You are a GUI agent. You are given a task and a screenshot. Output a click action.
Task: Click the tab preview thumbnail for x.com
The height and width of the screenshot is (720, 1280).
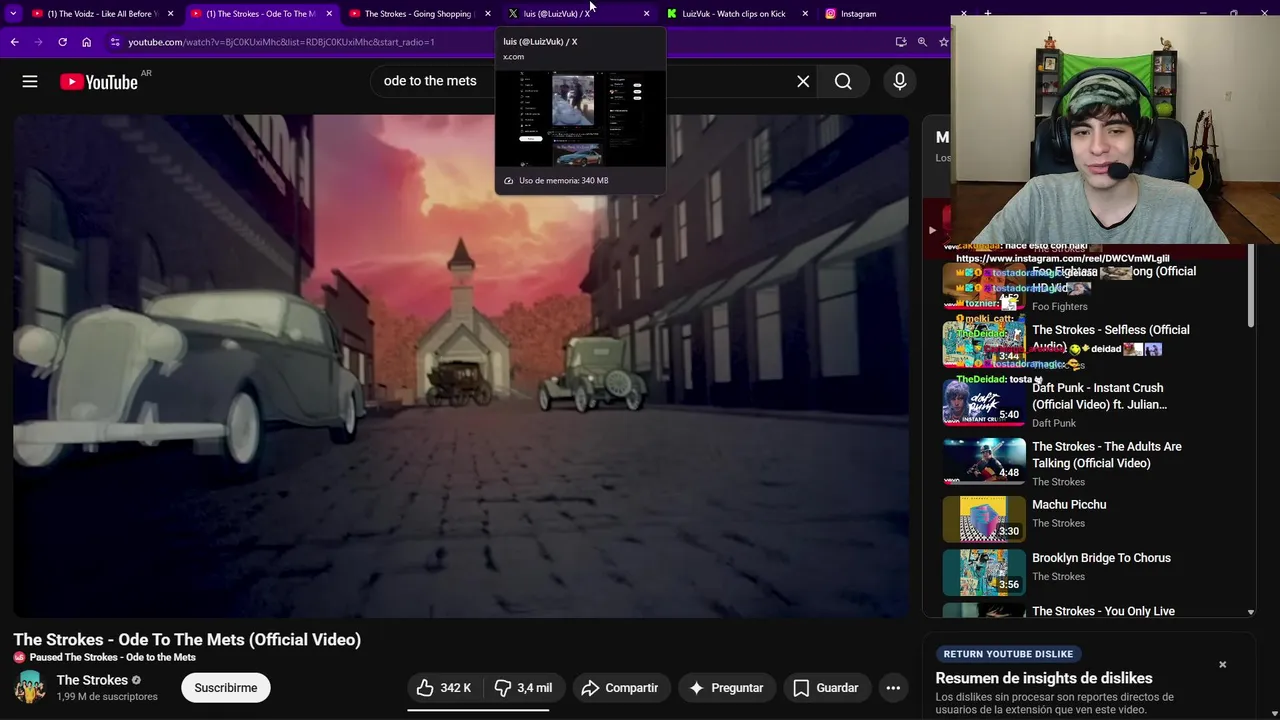click(580, 118)
